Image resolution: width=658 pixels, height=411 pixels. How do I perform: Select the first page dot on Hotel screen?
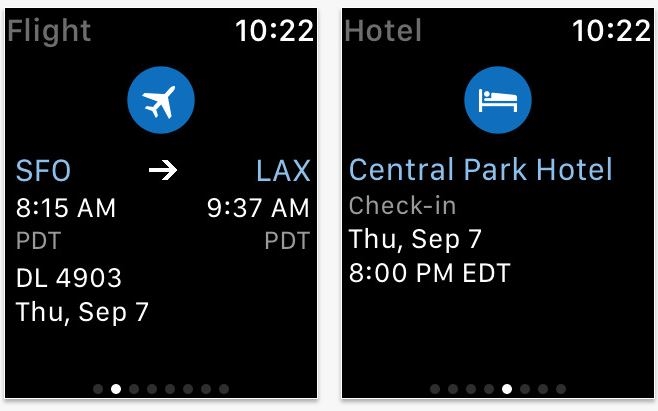tap(435, 389)
